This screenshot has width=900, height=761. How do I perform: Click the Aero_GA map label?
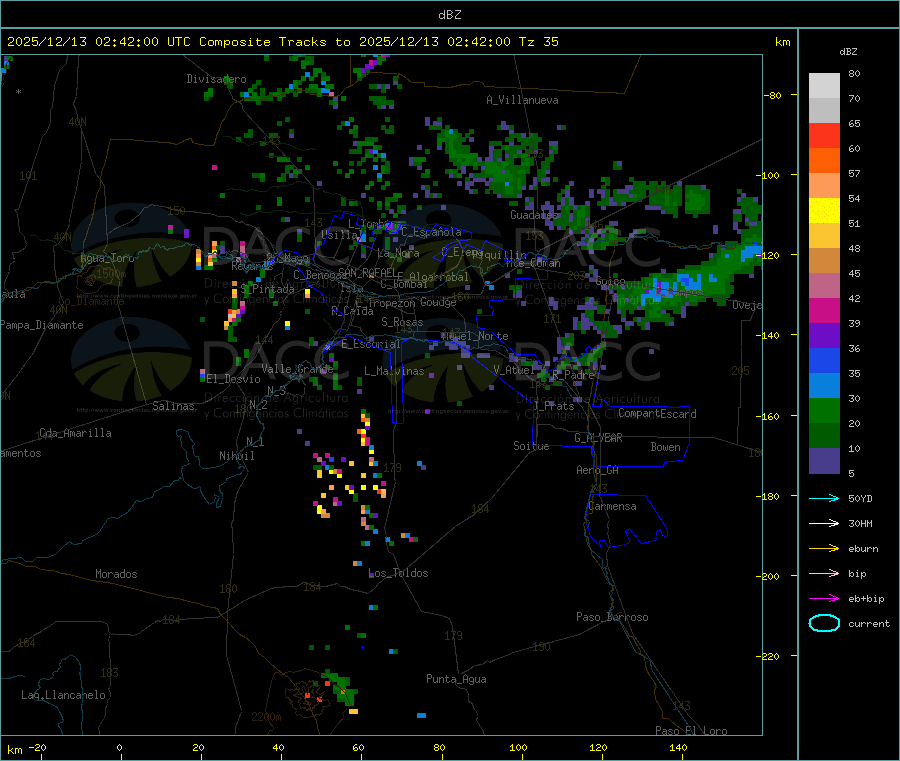click(598, 470)
